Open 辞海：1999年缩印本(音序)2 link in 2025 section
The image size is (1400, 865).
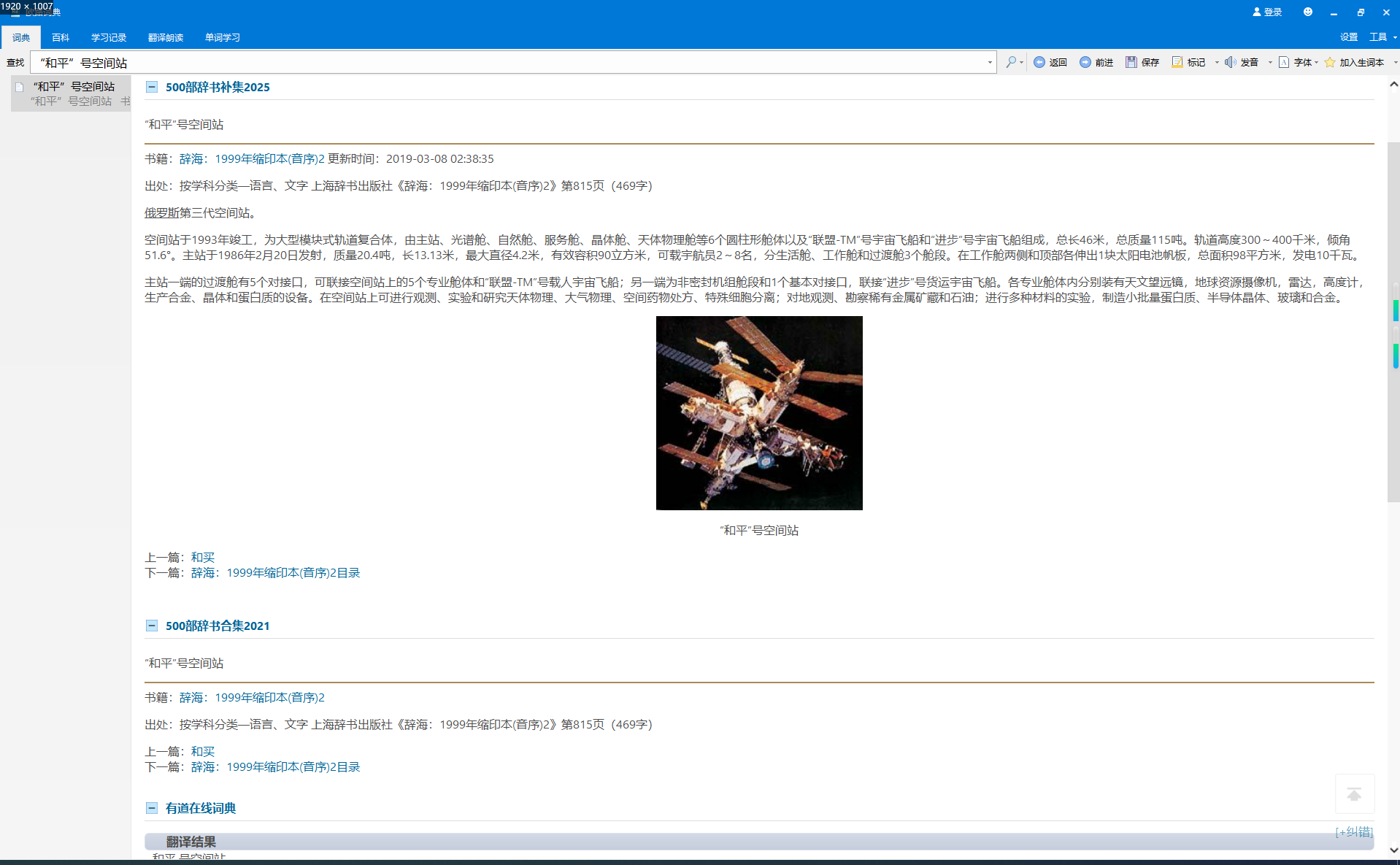pos(252,158)
